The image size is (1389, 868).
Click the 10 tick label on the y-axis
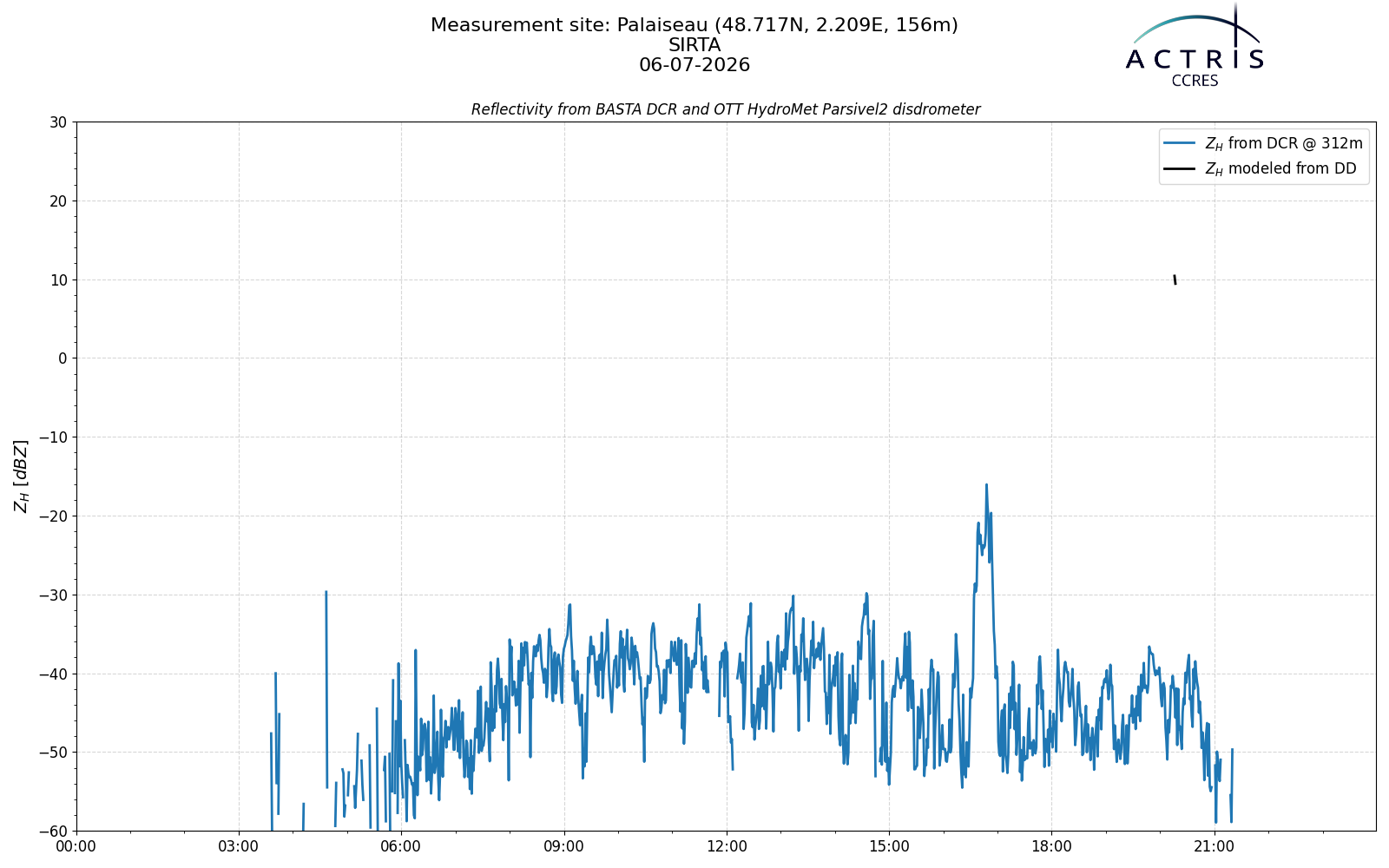point(58,280)
